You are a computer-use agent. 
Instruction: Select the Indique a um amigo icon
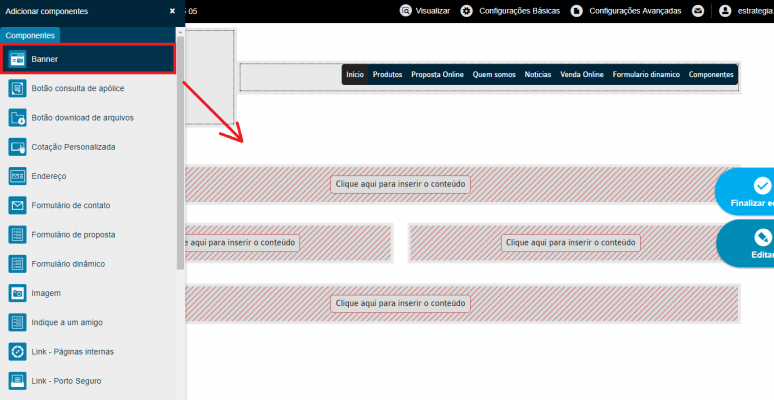pyautogui.click(x=17, y=322)
